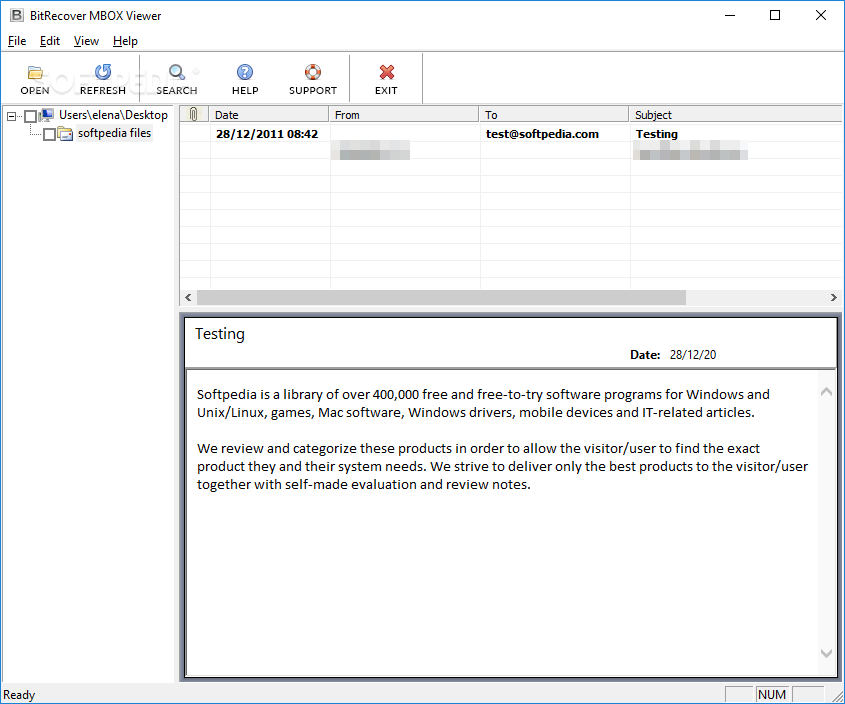Click the attachment paperclip column header

pyautogui.click(x=194, y=114)
